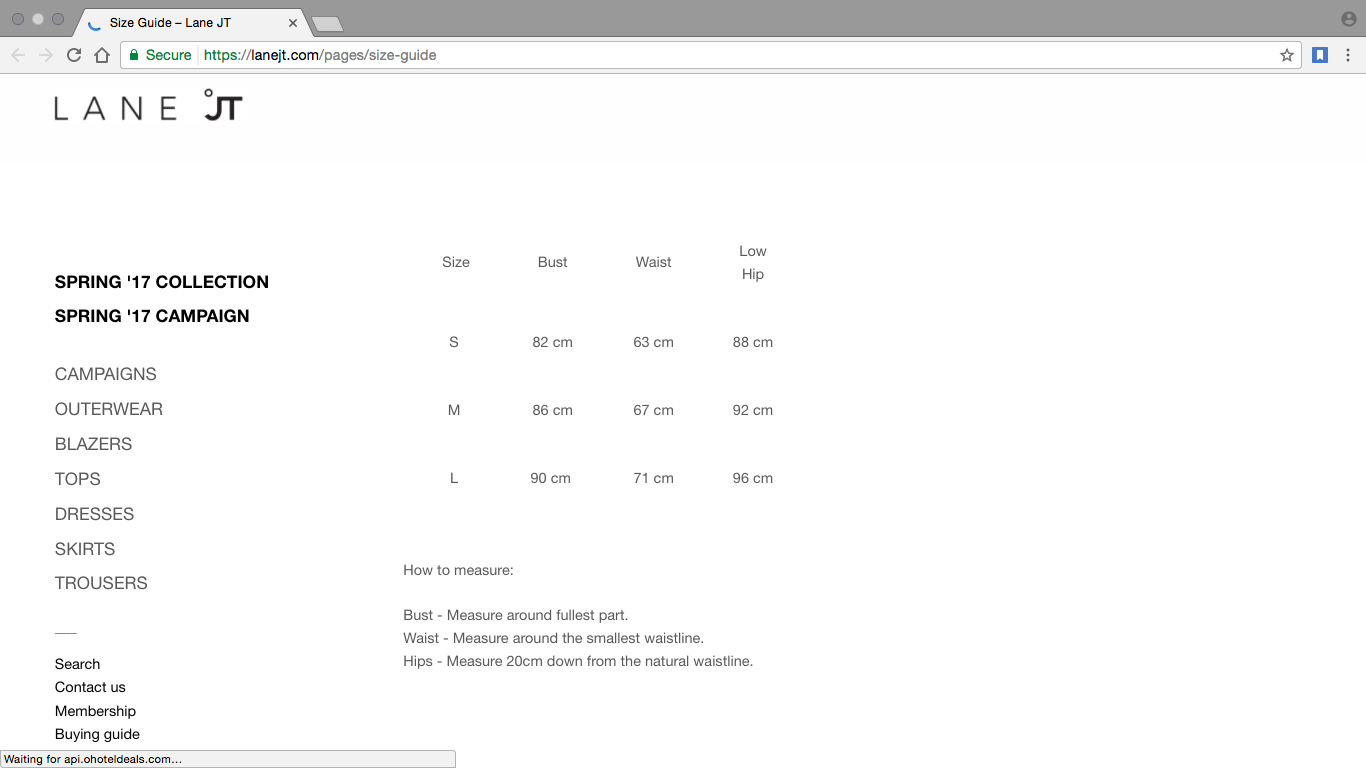Click the Waist column header
The width and height of the screenshot is (1366, 768).
[654, 262]
